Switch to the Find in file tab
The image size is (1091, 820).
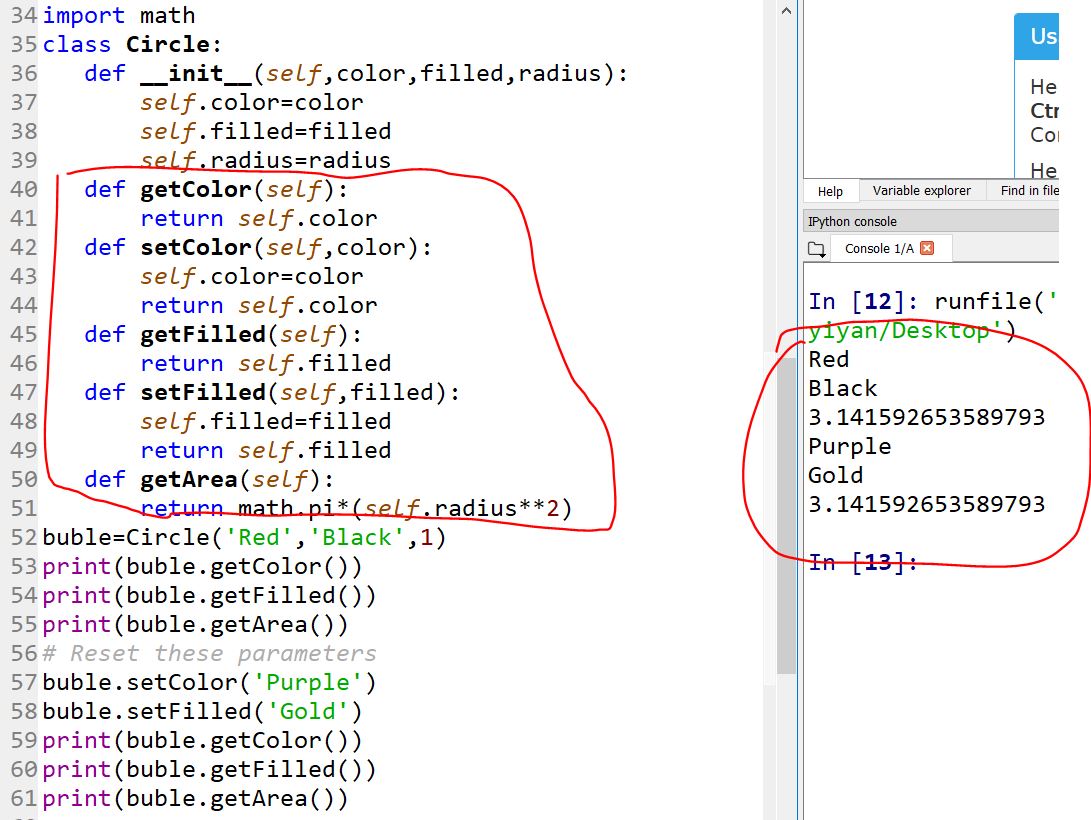point(1029,191)
